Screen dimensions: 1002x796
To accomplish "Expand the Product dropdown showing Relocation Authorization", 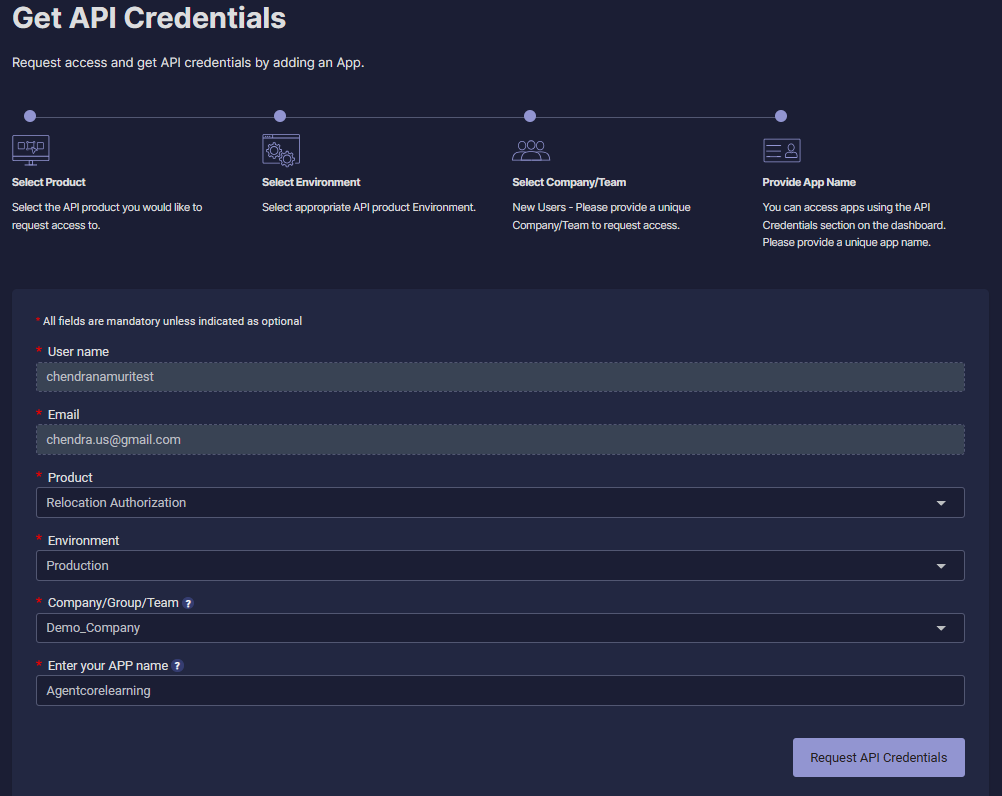I will (x=500, y=503).
